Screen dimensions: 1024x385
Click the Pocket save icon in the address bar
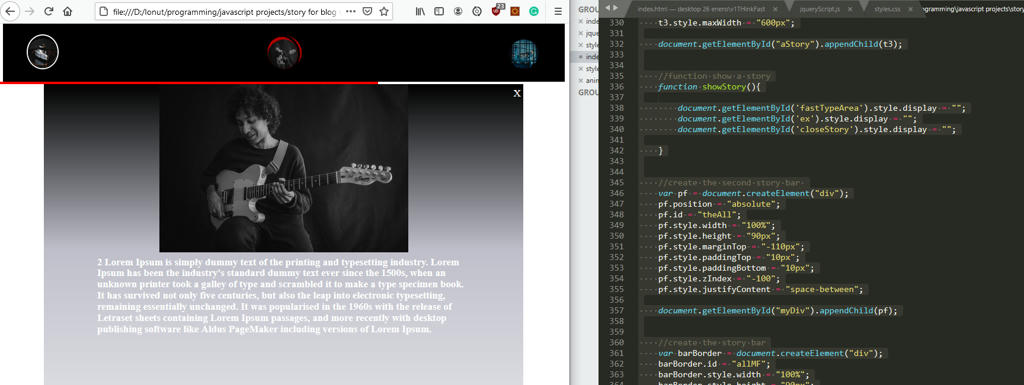pos(368,11)
